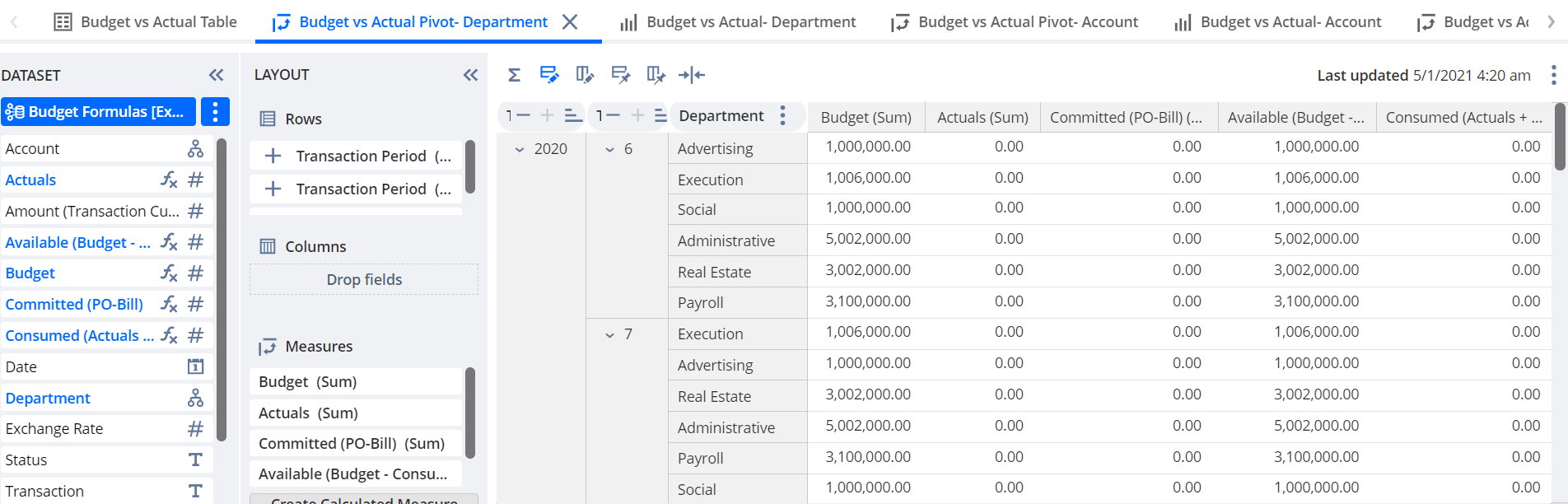Open Budget vs Actual Pivot- Account tab
This screenshot has height=504, width=1568.
coord(1015,22)
